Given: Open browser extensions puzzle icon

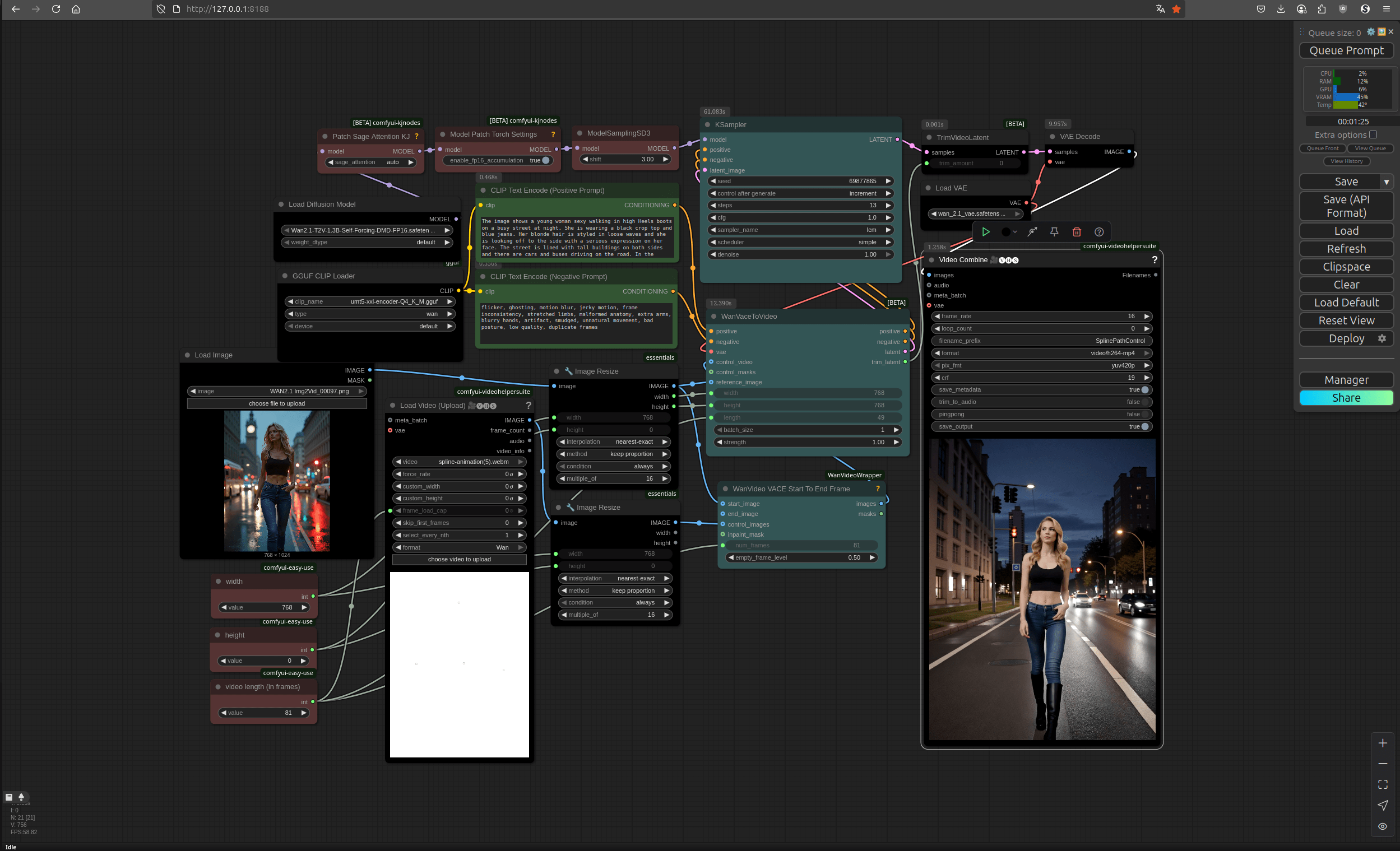Looking at the screenshot, I should coord(1322,9).
